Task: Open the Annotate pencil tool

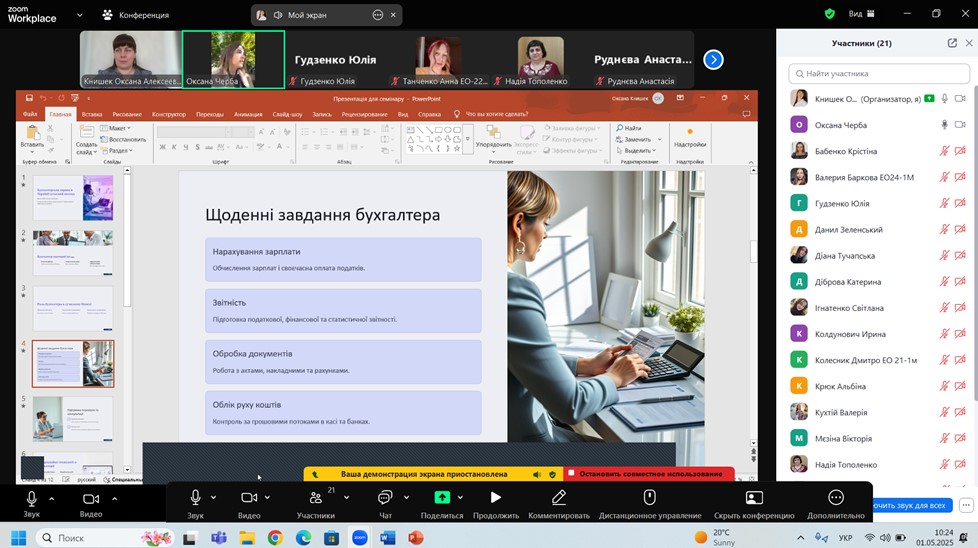Action: click(559, 497)
